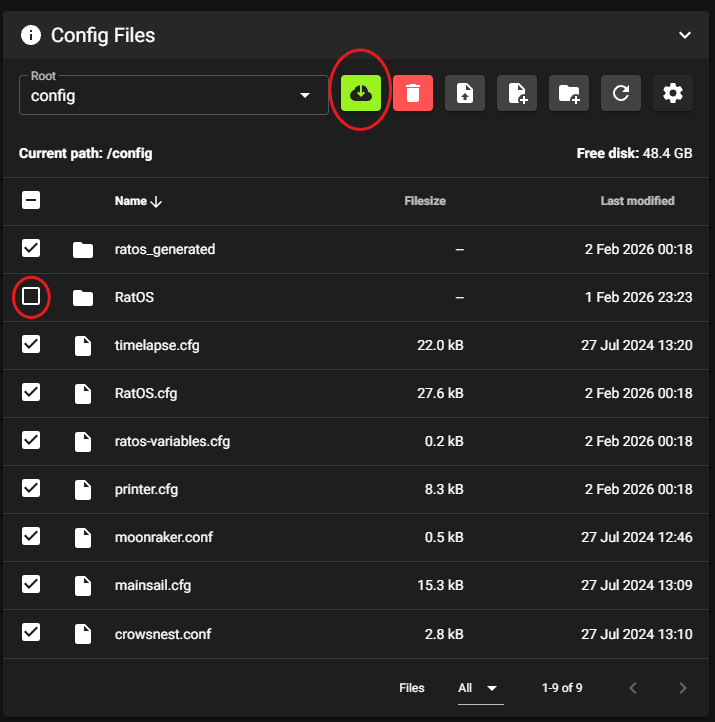
Task: Open printer.cfg file name
Action: click(x=146, y=489)
